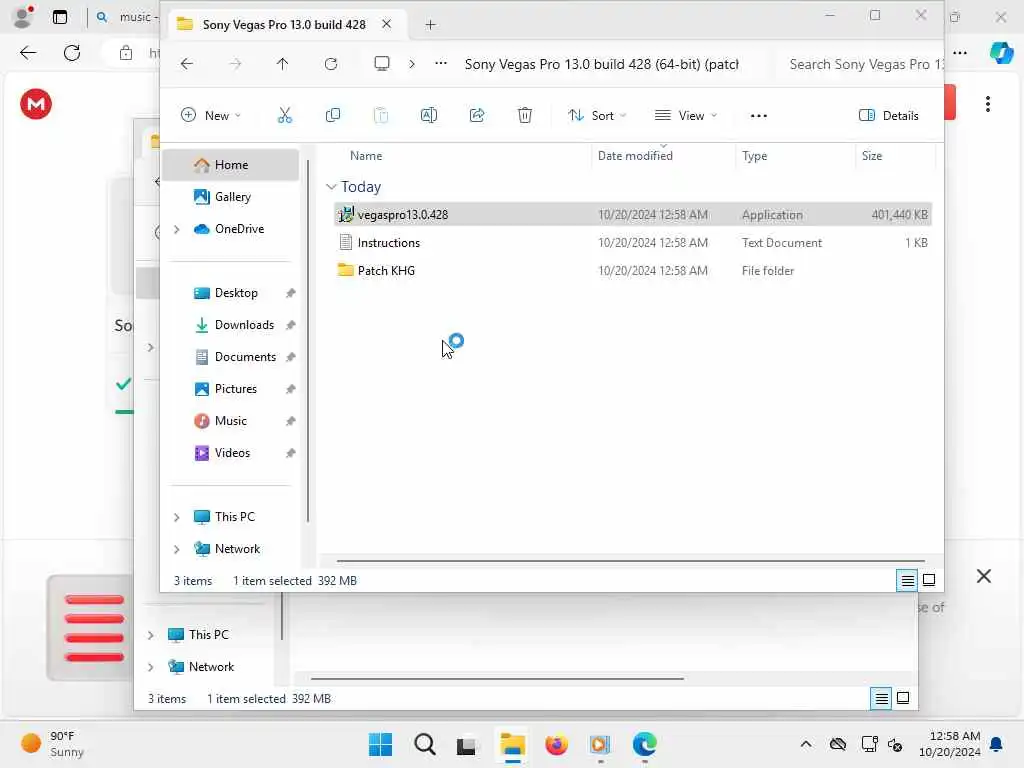Sort by Date modified column header
Viewport: 1024px width, 768px height.
[635, 156]
